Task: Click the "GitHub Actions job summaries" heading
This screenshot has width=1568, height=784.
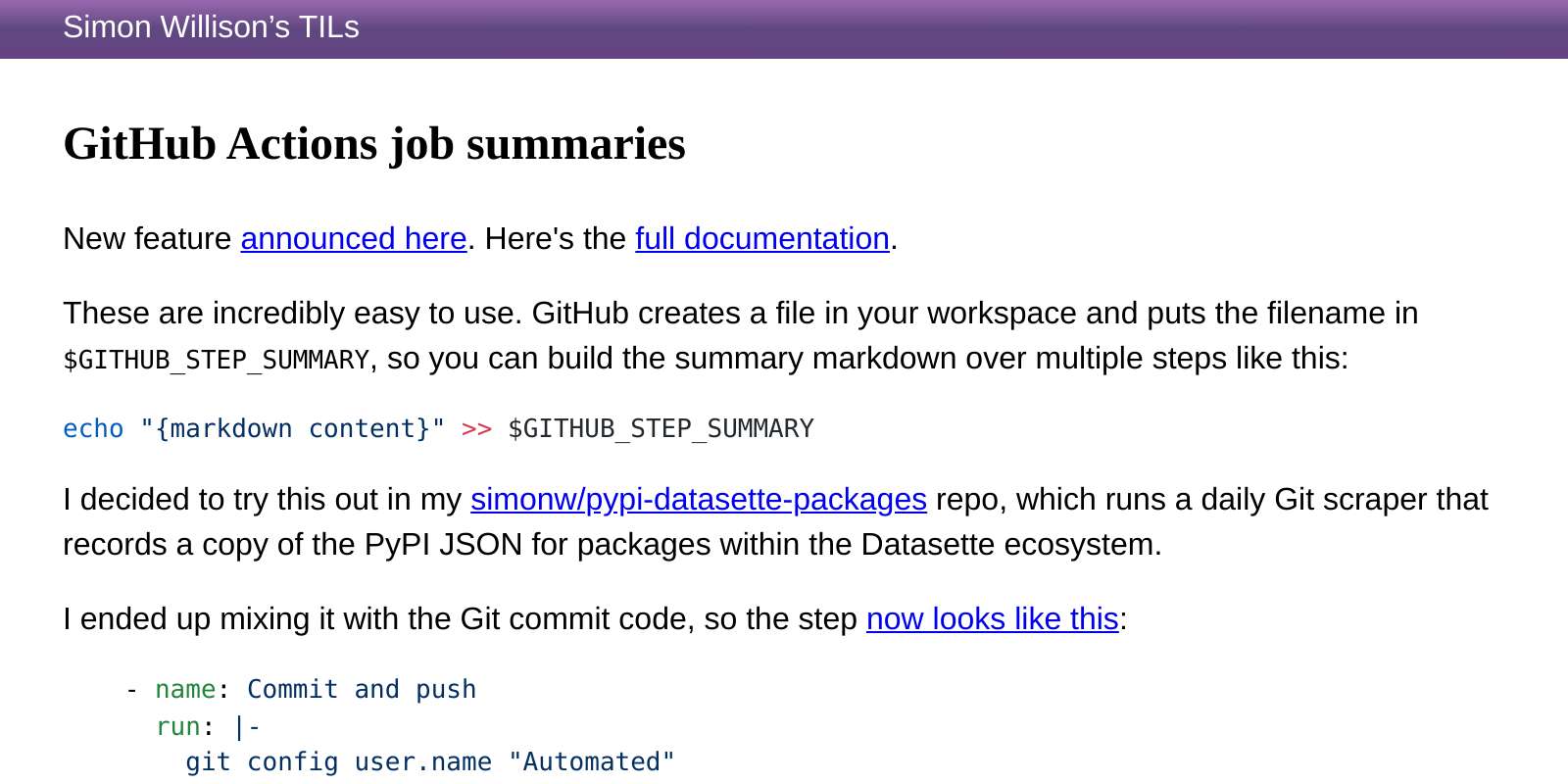Action: [373, 143]
